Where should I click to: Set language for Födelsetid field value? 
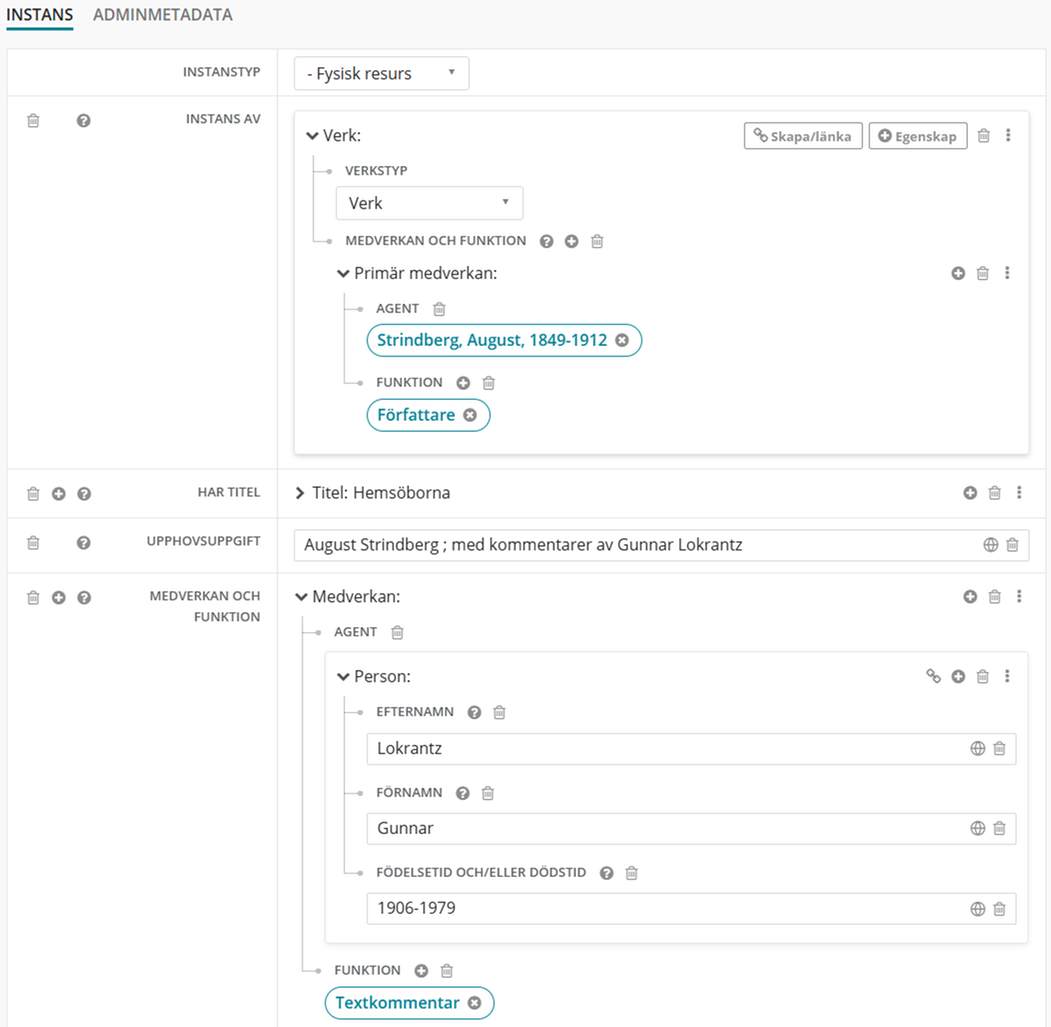tap(978, 909)
